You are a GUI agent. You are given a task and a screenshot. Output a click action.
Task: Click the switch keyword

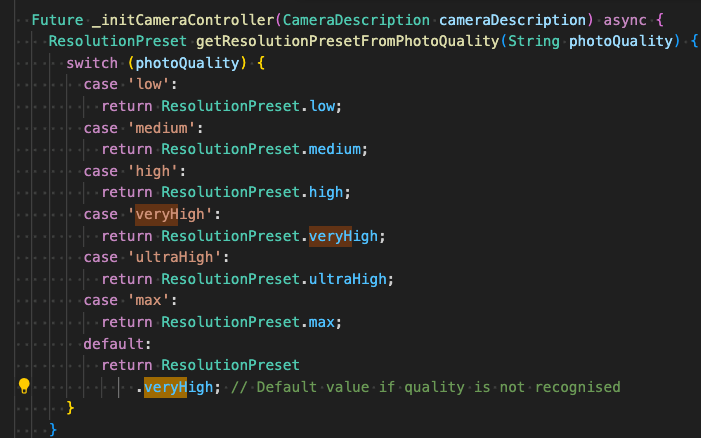pyautogui.click(x=92, y=63)
